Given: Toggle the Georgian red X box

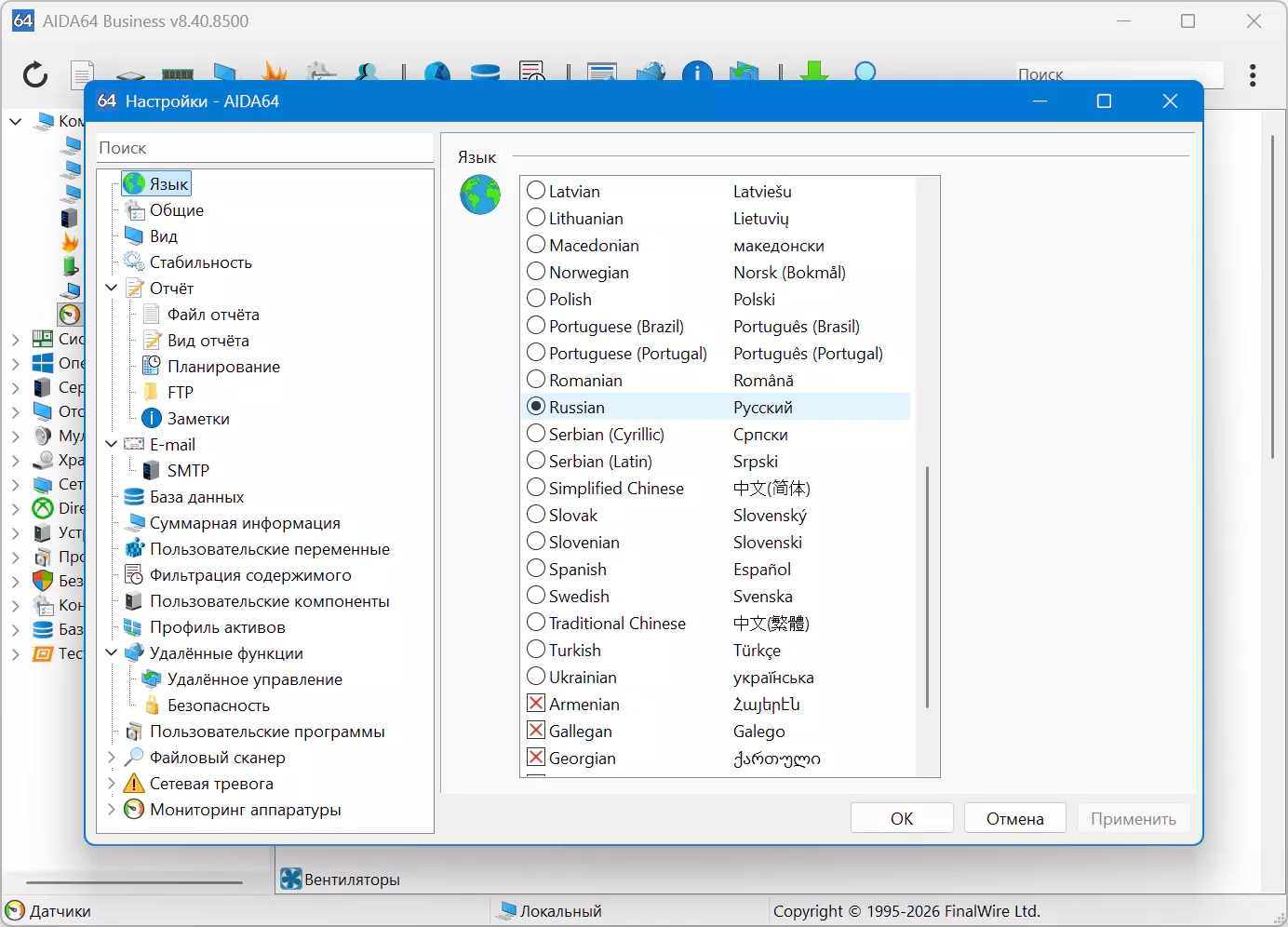Looking at the screenshot, I should point(536,758).
